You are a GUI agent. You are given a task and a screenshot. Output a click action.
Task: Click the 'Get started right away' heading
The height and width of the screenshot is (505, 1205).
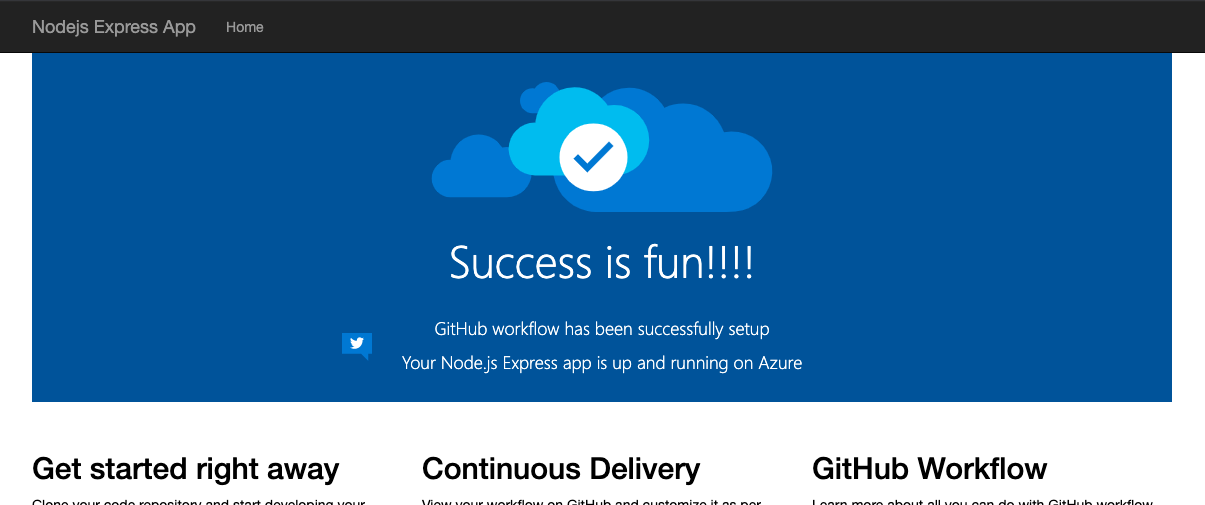[x=186, y=468]
